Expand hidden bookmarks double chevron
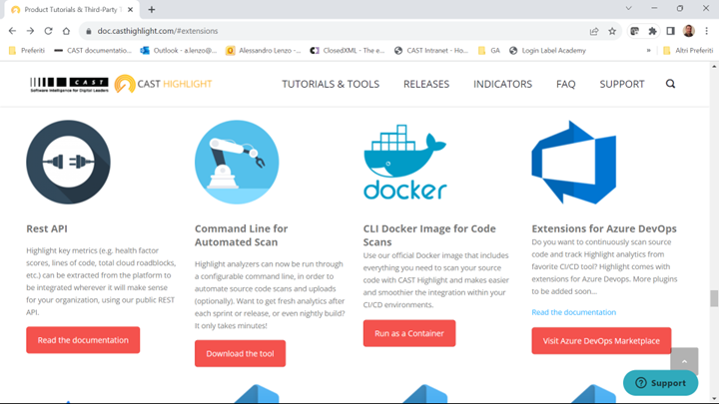This screenshot has width=719, height=404. (x=648, y=50)
